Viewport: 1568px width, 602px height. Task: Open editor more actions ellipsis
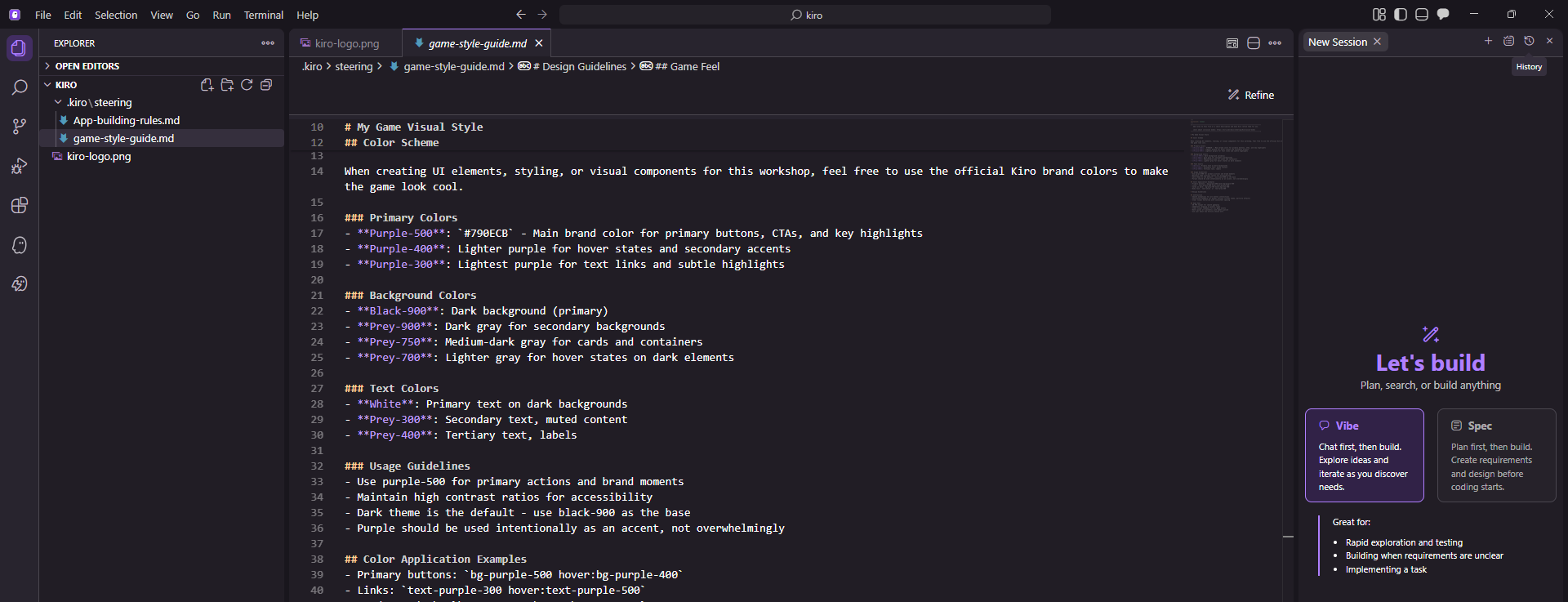[1275, 43]
